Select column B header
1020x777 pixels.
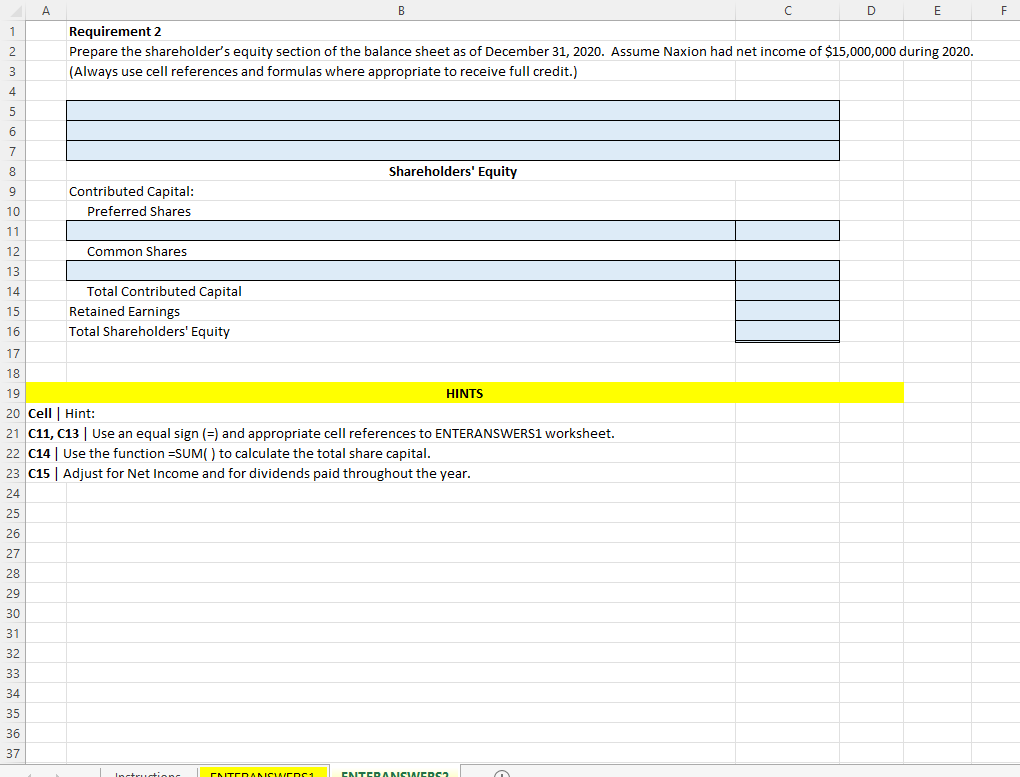[401, 10]
